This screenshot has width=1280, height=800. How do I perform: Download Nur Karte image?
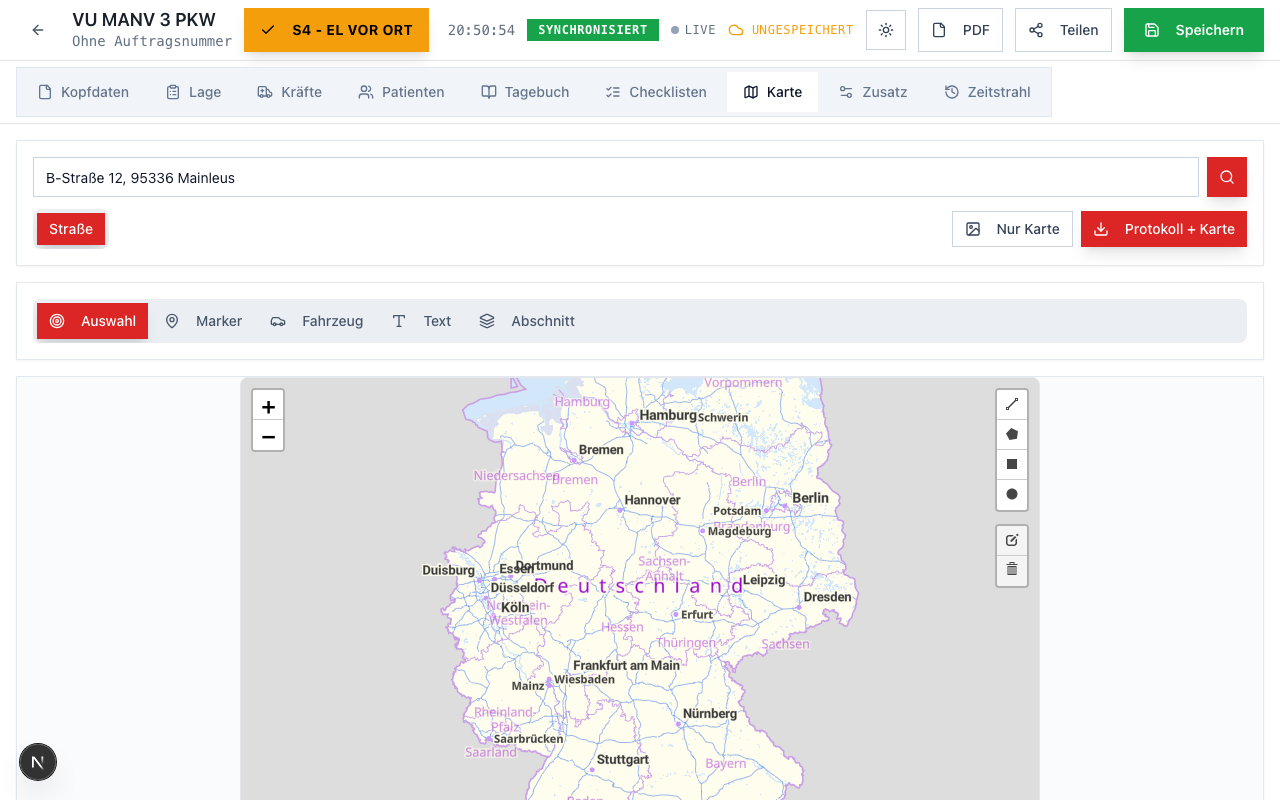[x=1012, y=229]
